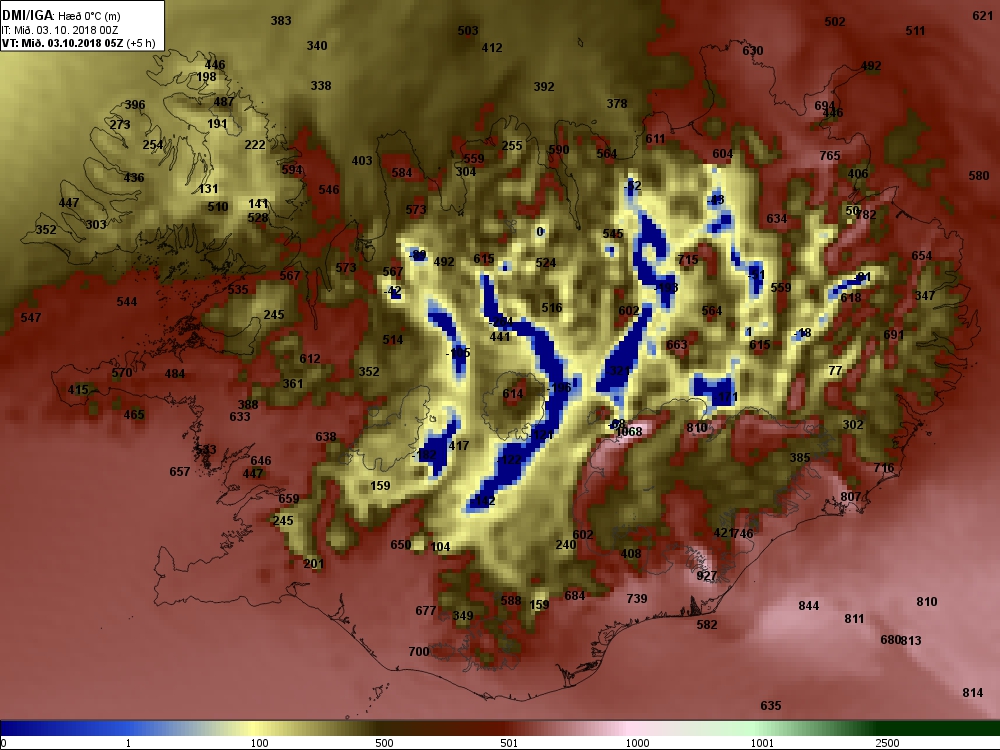1000x750 pixels.
Task: Click the map value 715
Action: coord(688,260)
